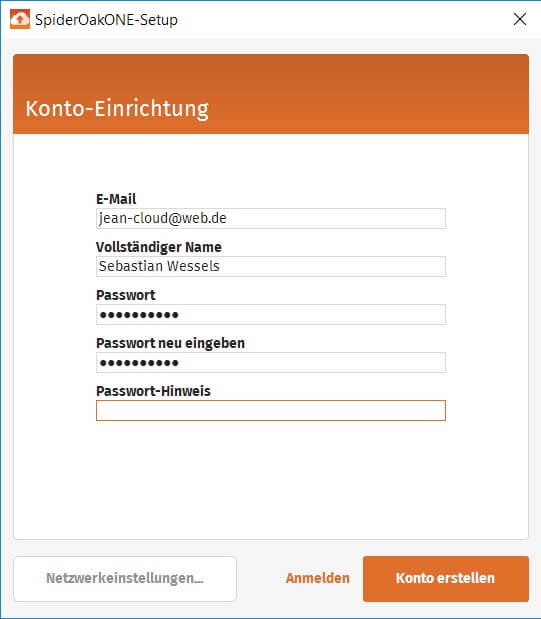Click the Konto erstellen button
Image resolution: width=541 pixels, height=619 pixels.
coord(446,579)
